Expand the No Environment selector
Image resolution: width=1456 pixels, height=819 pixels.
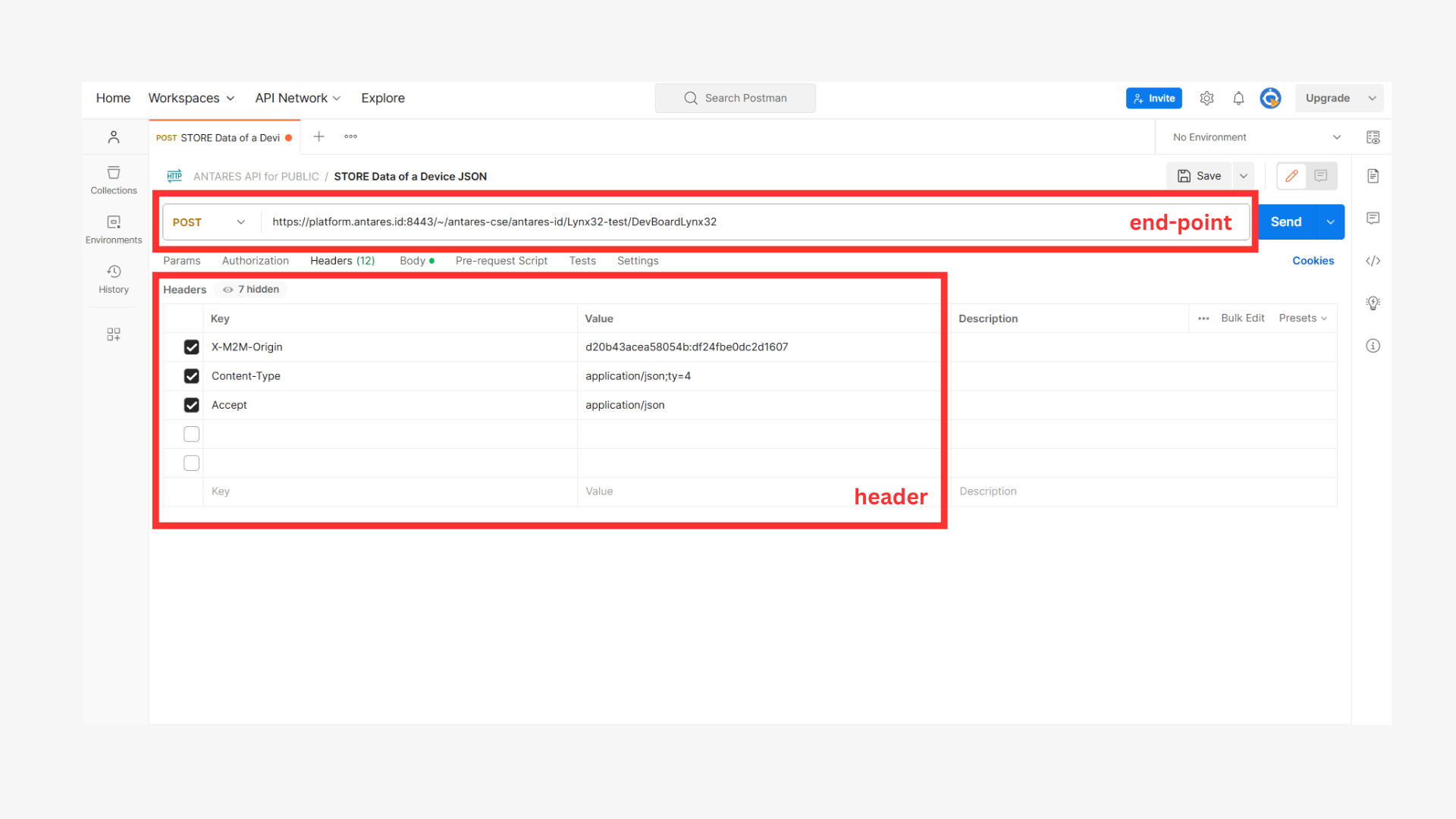(x=1257, y=137)
